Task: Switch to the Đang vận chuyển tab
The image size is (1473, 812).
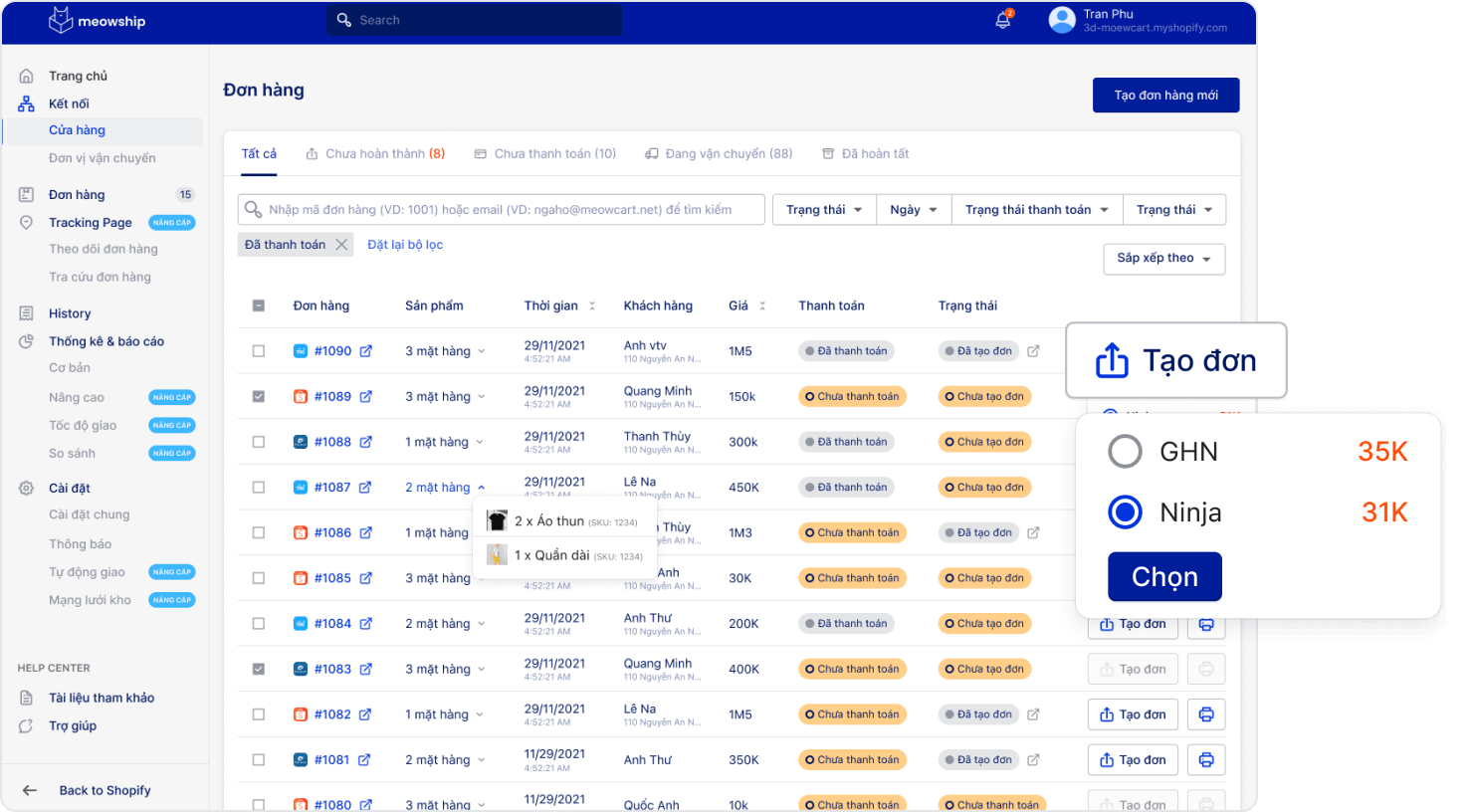Action: pos(719,154)
